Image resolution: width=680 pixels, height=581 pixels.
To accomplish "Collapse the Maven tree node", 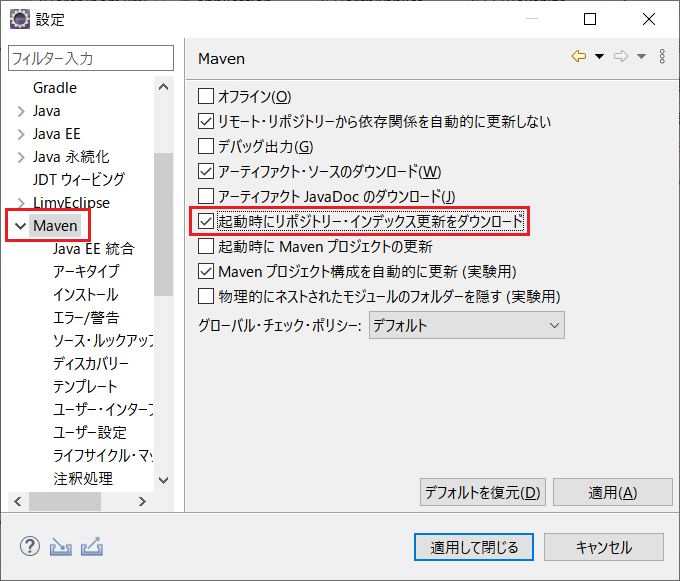I will (x=20, y=226).
